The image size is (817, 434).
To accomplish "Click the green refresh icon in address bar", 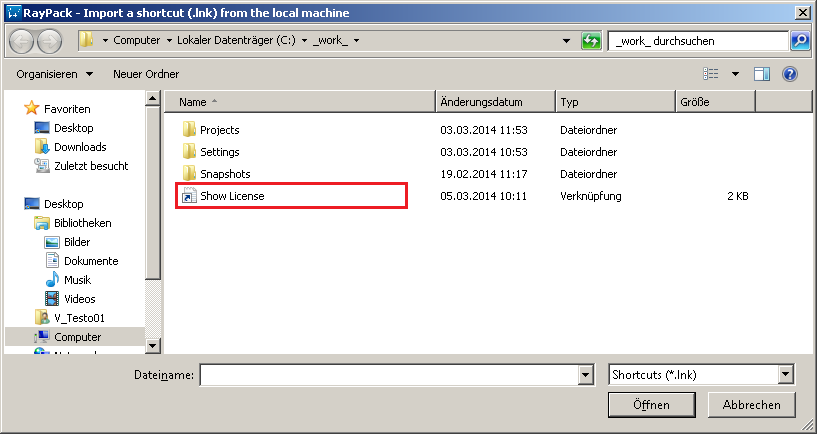I will pyautogui.click(x=591, y=41).
